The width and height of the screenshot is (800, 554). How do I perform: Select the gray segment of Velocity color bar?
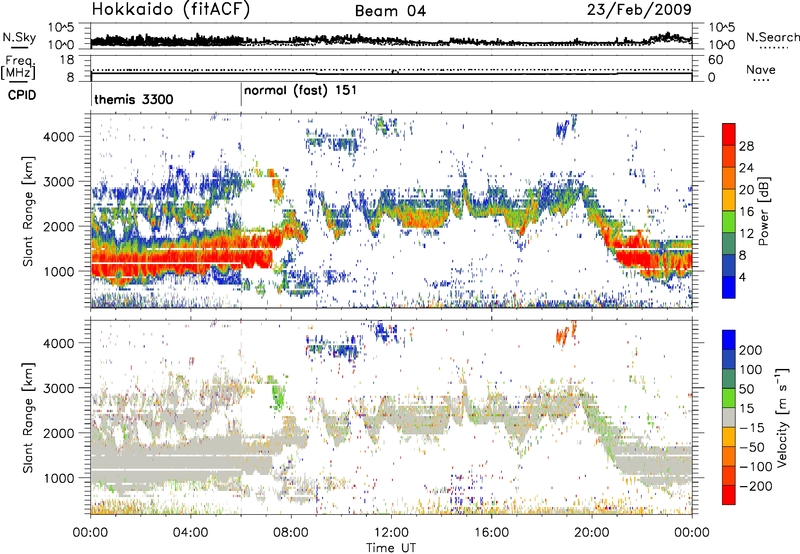coord(729,418)
